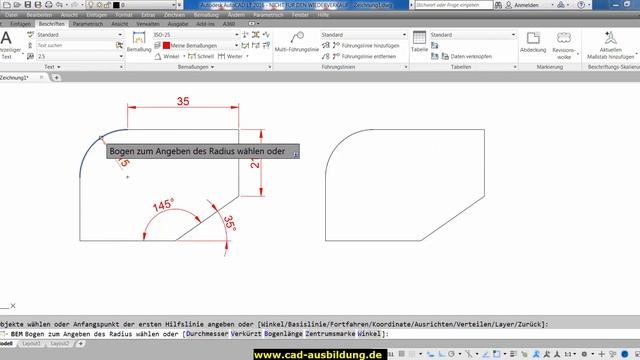Open the Datei menu
Viewport: 640px width, 360px height.
pos(11,15)
